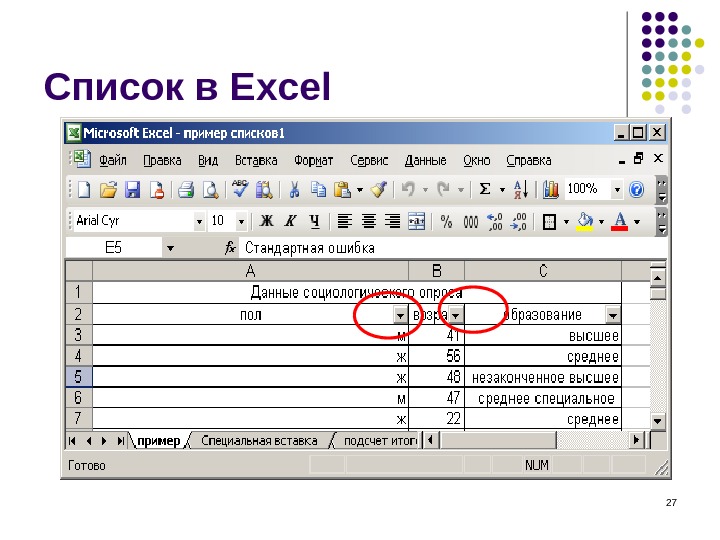Open a file with the Open folder icon

pyautogui.click(x=108, y=189)
